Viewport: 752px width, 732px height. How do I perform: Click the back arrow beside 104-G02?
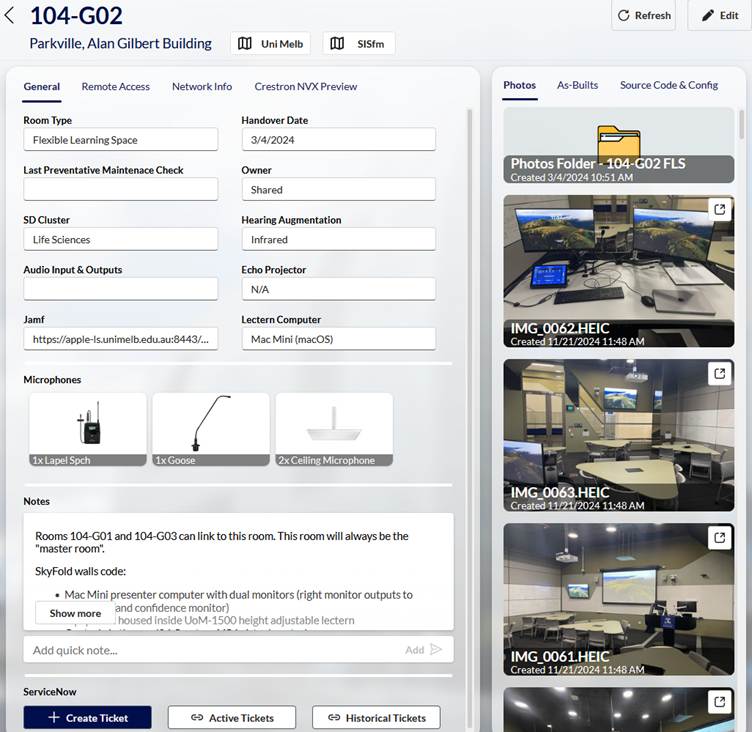tap(11, 16)
